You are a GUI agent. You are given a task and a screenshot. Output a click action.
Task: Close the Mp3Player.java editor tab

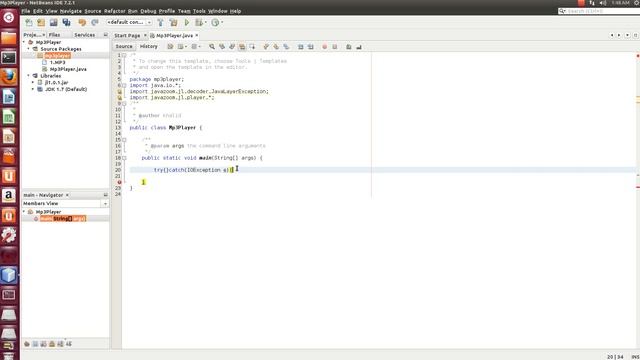[197, 36]
